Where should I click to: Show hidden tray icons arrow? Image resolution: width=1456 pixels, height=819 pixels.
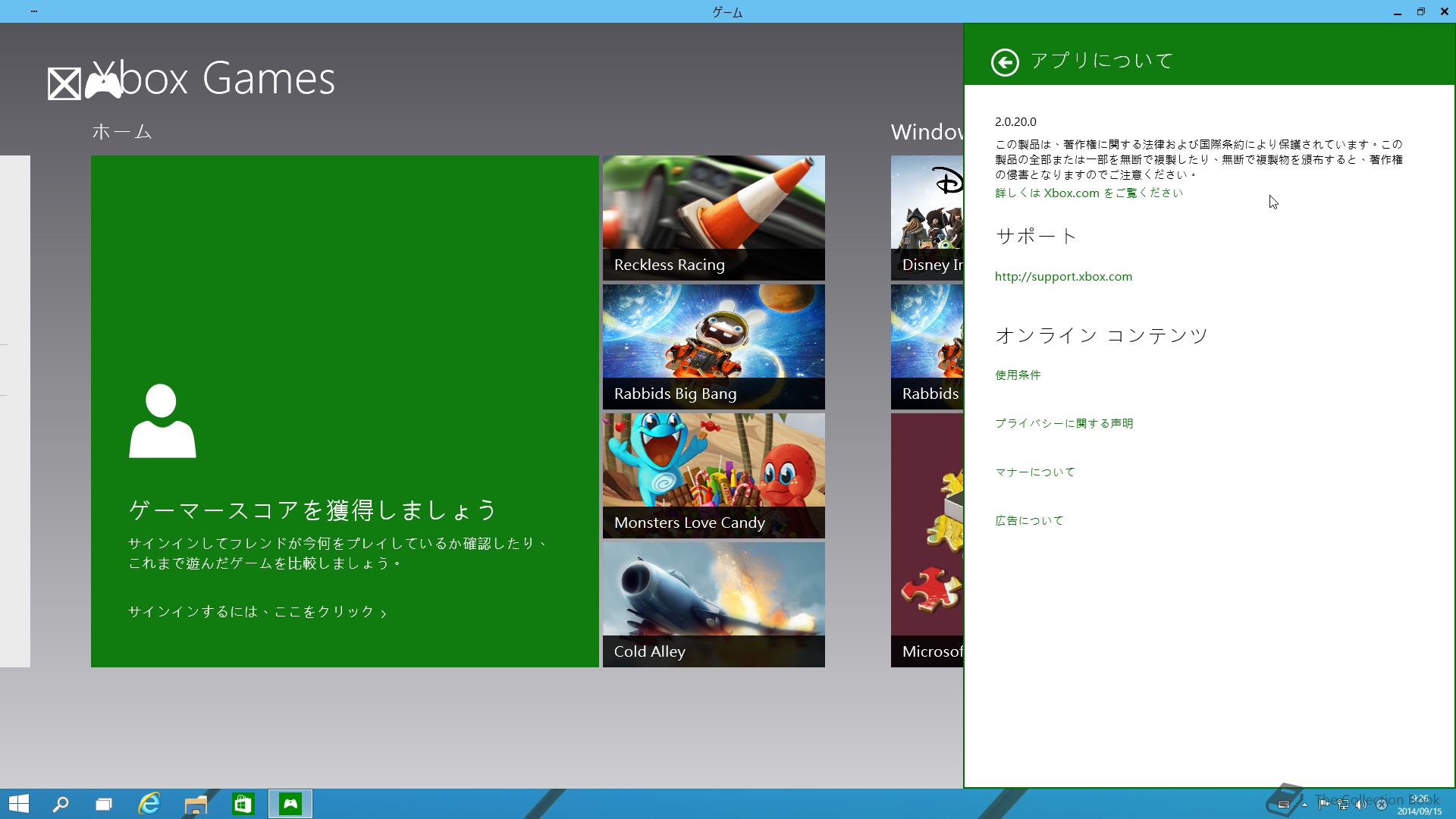1304,805
